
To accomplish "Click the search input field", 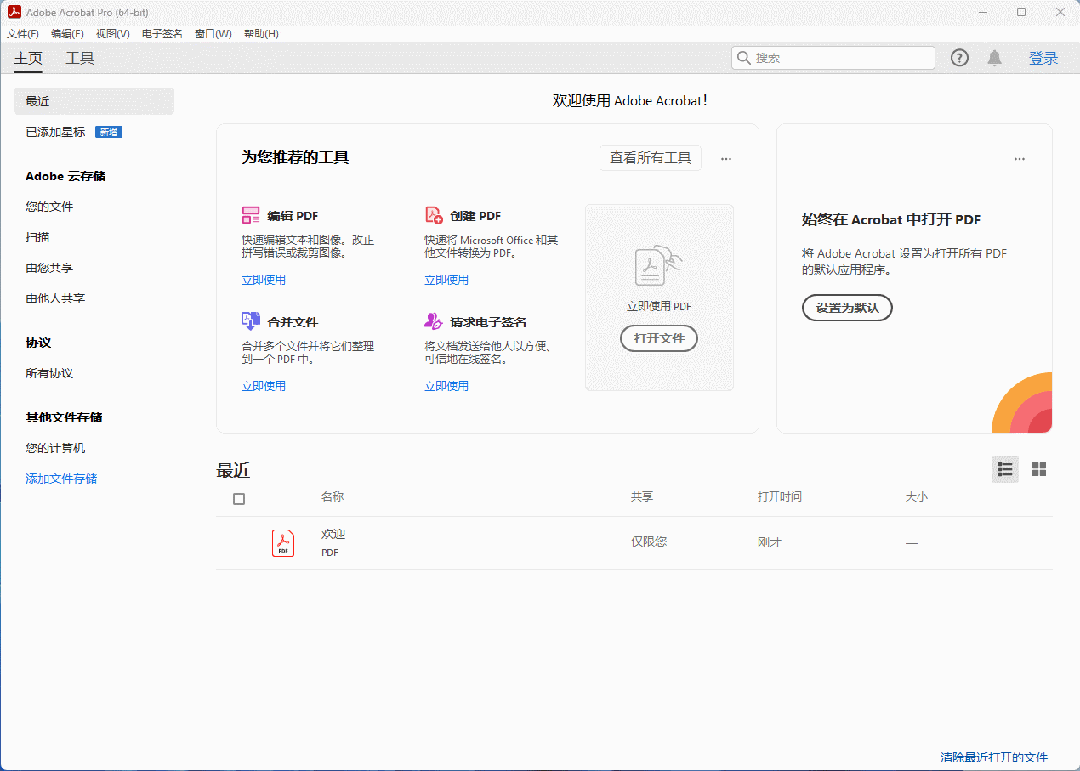I will tap(833, 58).
